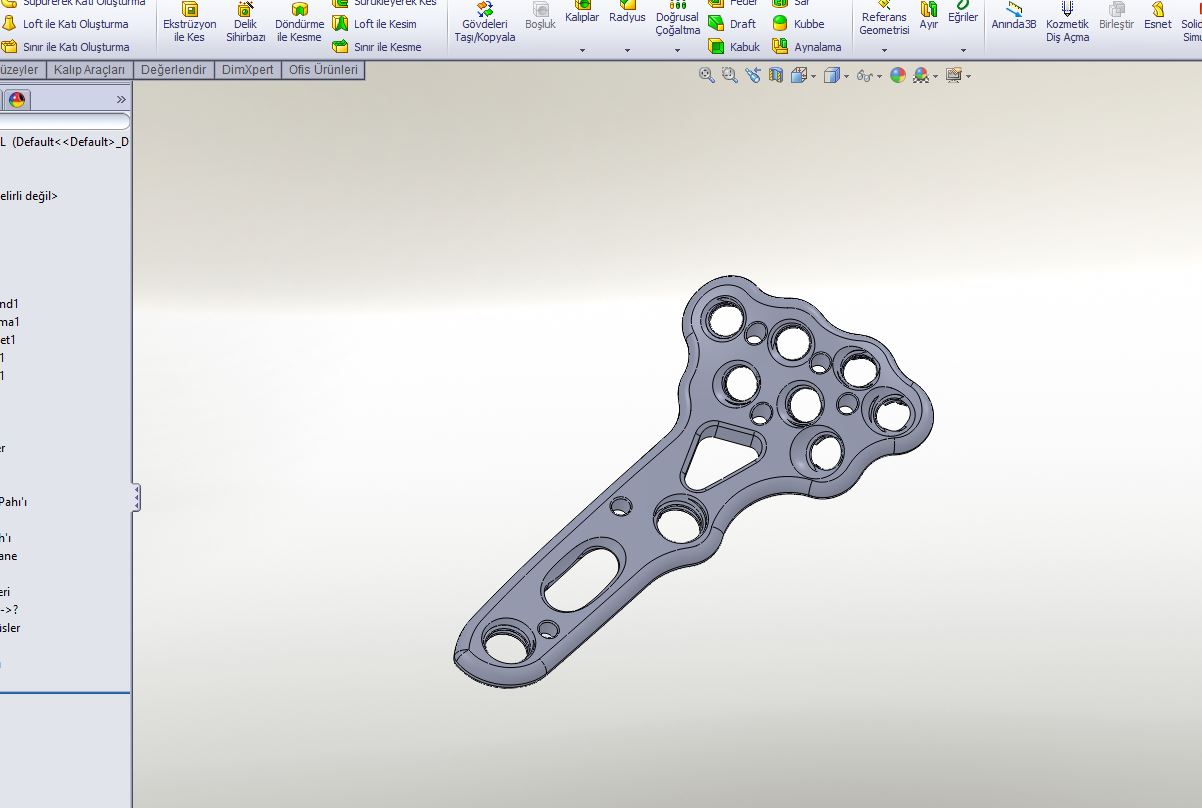Apply the Kabuk shell tool
This screenshot has width=1202, height=808.
click(734, 47)
